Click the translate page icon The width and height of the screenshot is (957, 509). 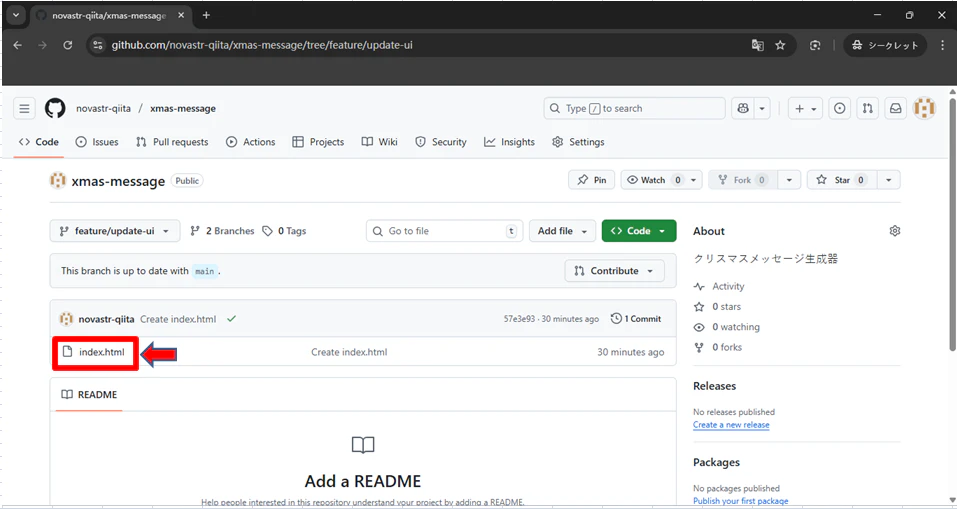[758, 45]
